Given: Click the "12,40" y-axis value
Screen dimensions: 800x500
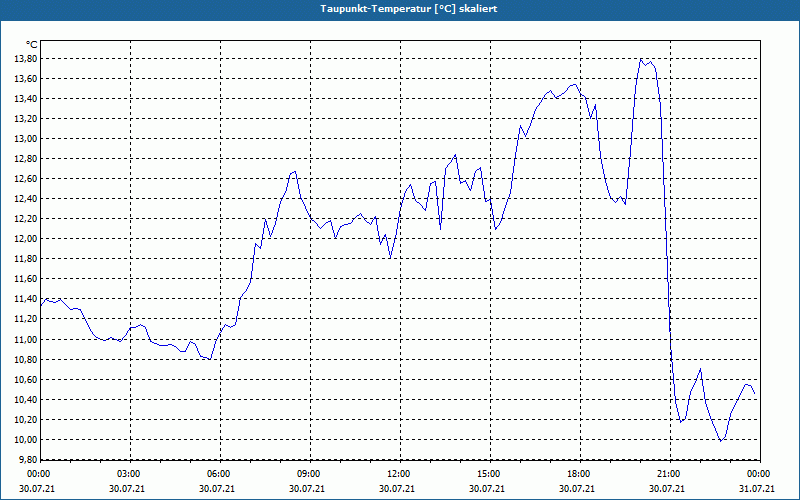Looking at the screenshot, I should point(26,198).
